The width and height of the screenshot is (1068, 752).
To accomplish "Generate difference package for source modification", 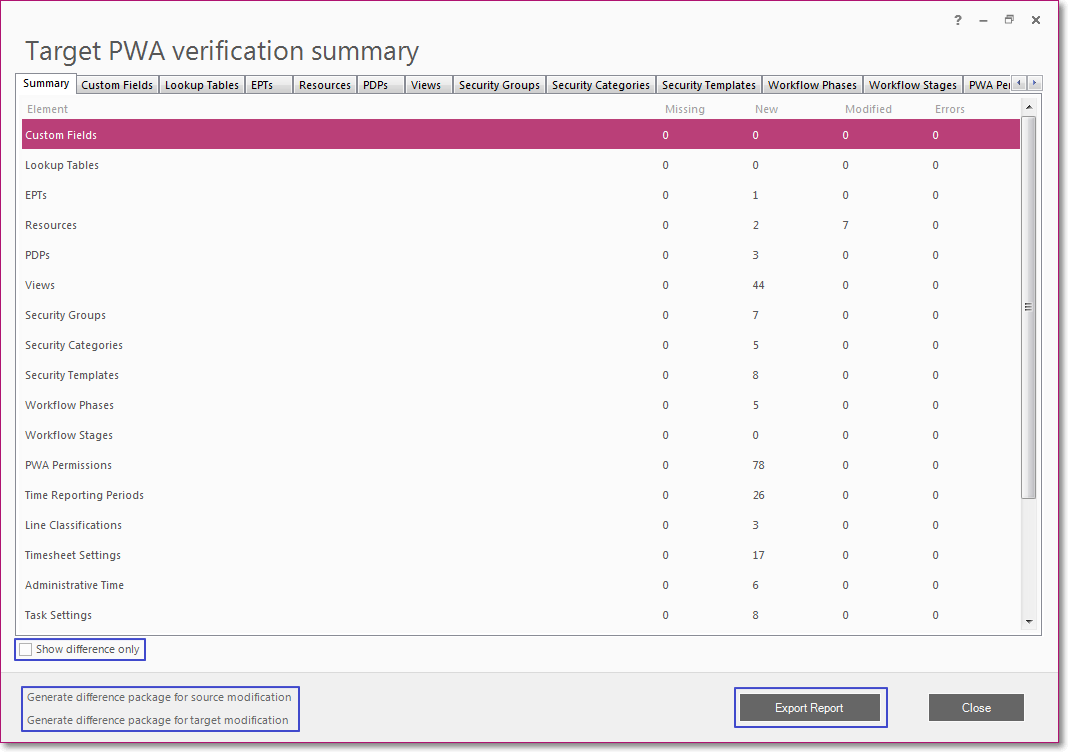I will click(x=159, y=697).
